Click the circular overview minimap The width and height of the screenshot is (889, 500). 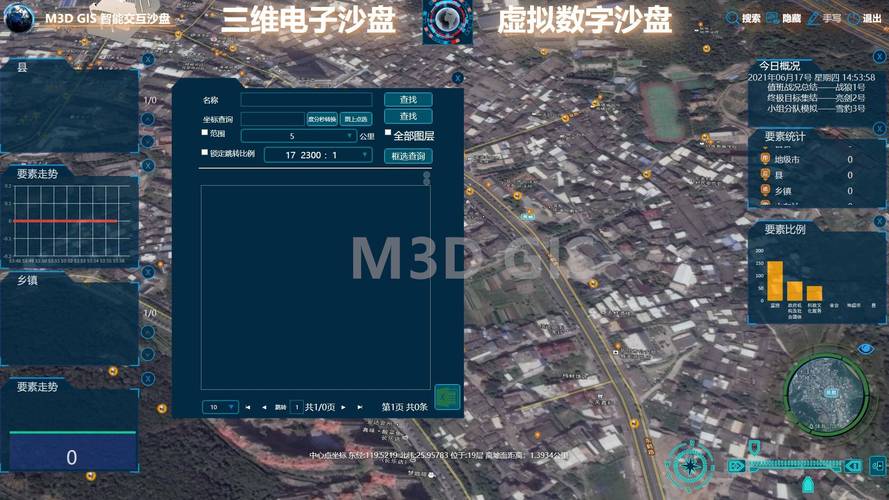click(x=828, y=395)
